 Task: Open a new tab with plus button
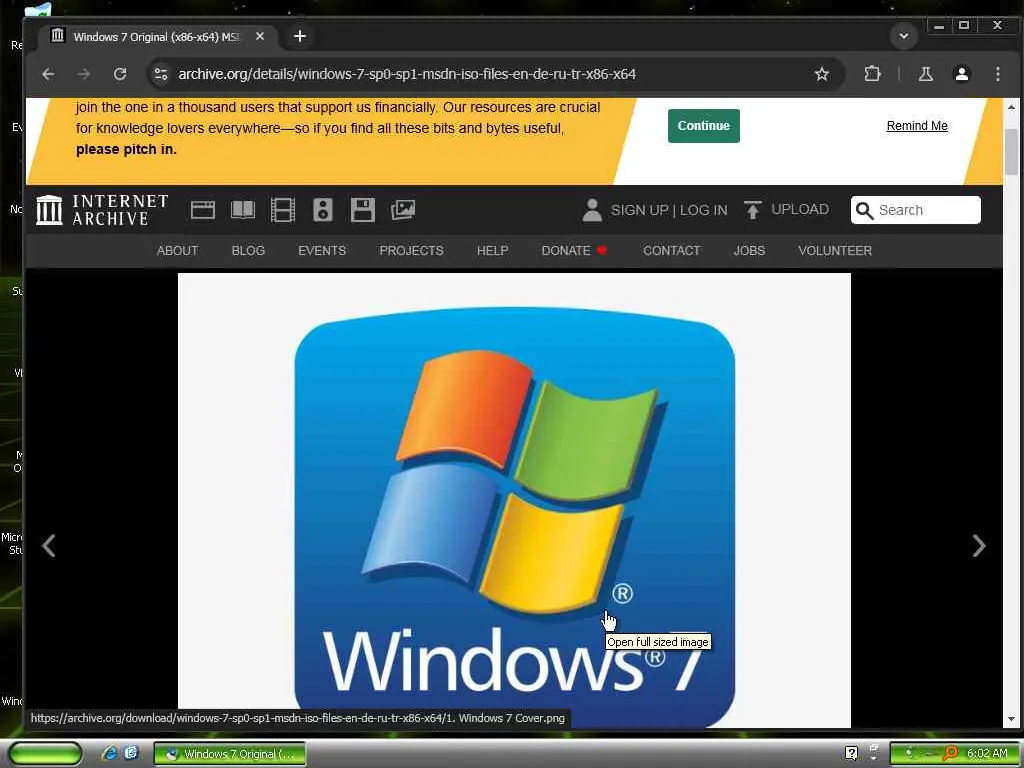click(300, 37)
